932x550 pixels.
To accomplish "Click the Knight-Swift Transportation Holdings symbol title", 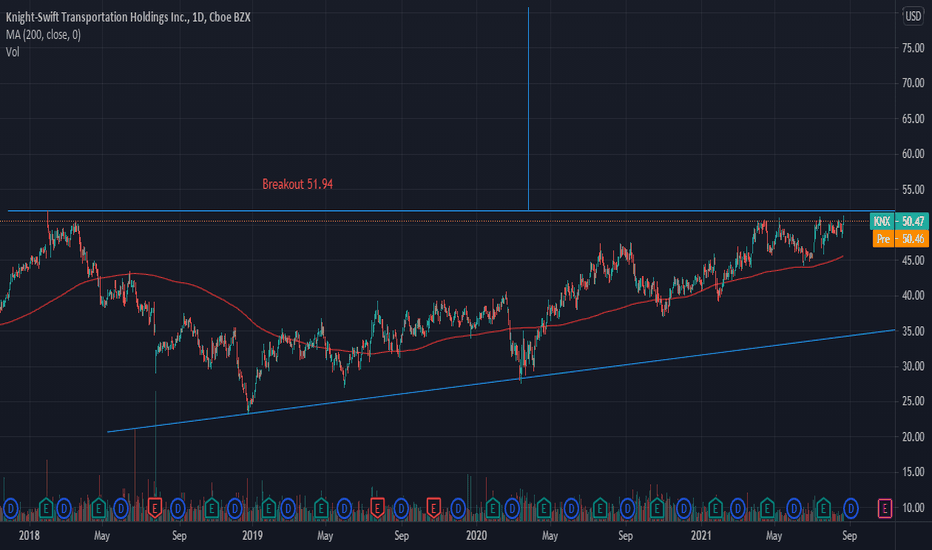I will [128, 17].
